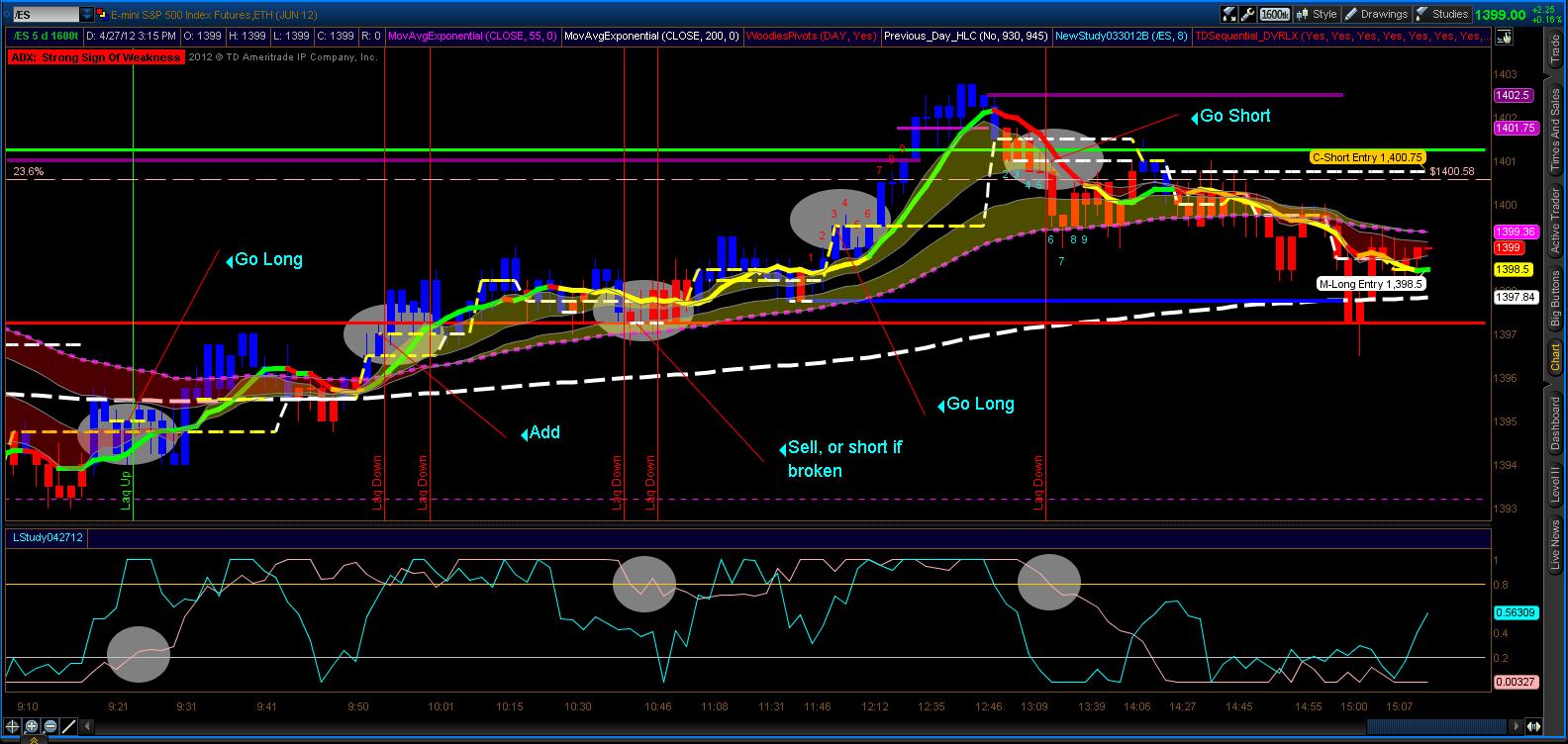Viewport: 1568px width, 744px height.
Task: Open the Studies menu
Action: point(1441,14)
